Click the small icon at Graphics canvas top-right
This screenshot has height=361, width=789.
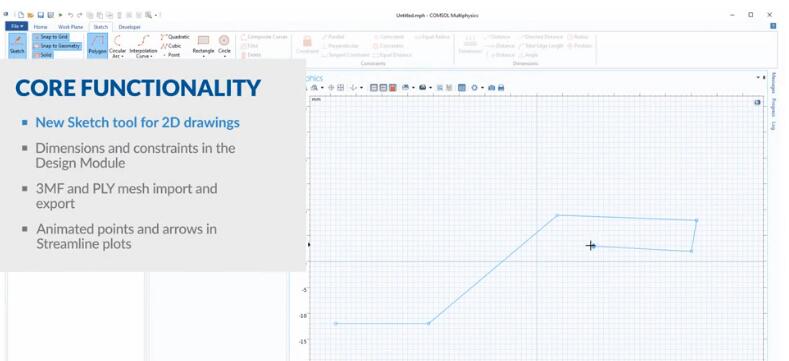[757, 102]
